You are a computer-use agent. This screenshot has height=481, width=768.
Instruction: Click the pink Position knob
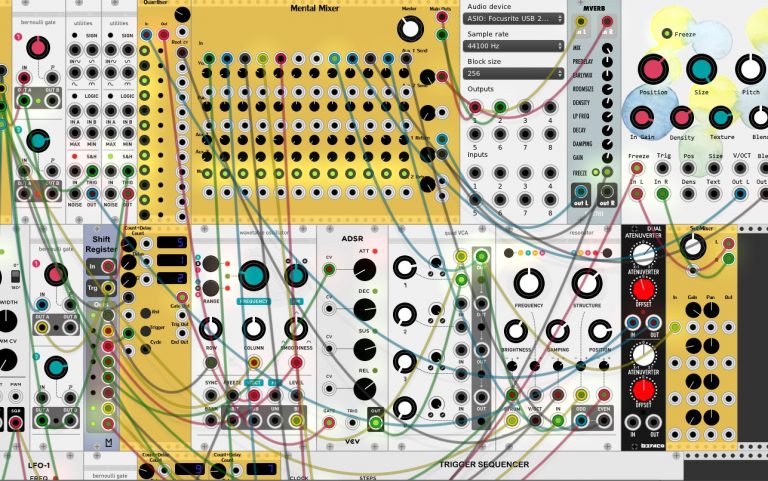(653, 69)
